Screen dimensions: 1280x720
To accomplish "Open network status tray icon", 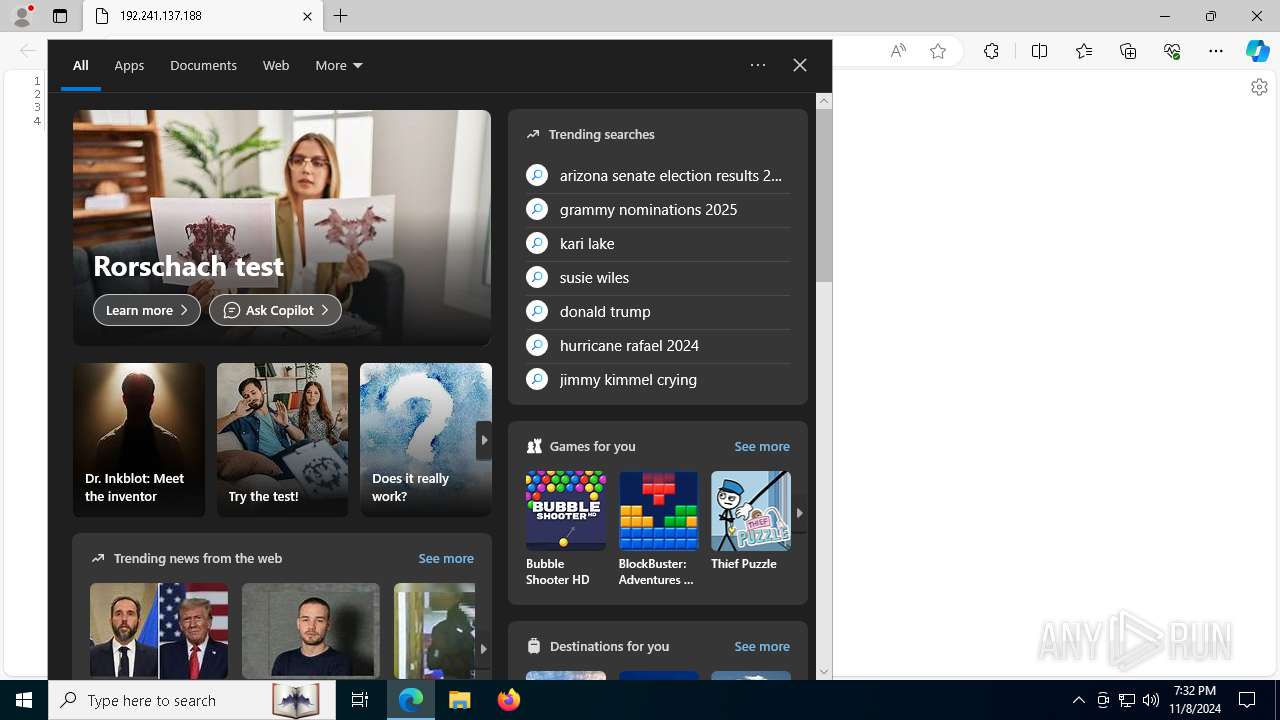I will tap(1127, 700).
